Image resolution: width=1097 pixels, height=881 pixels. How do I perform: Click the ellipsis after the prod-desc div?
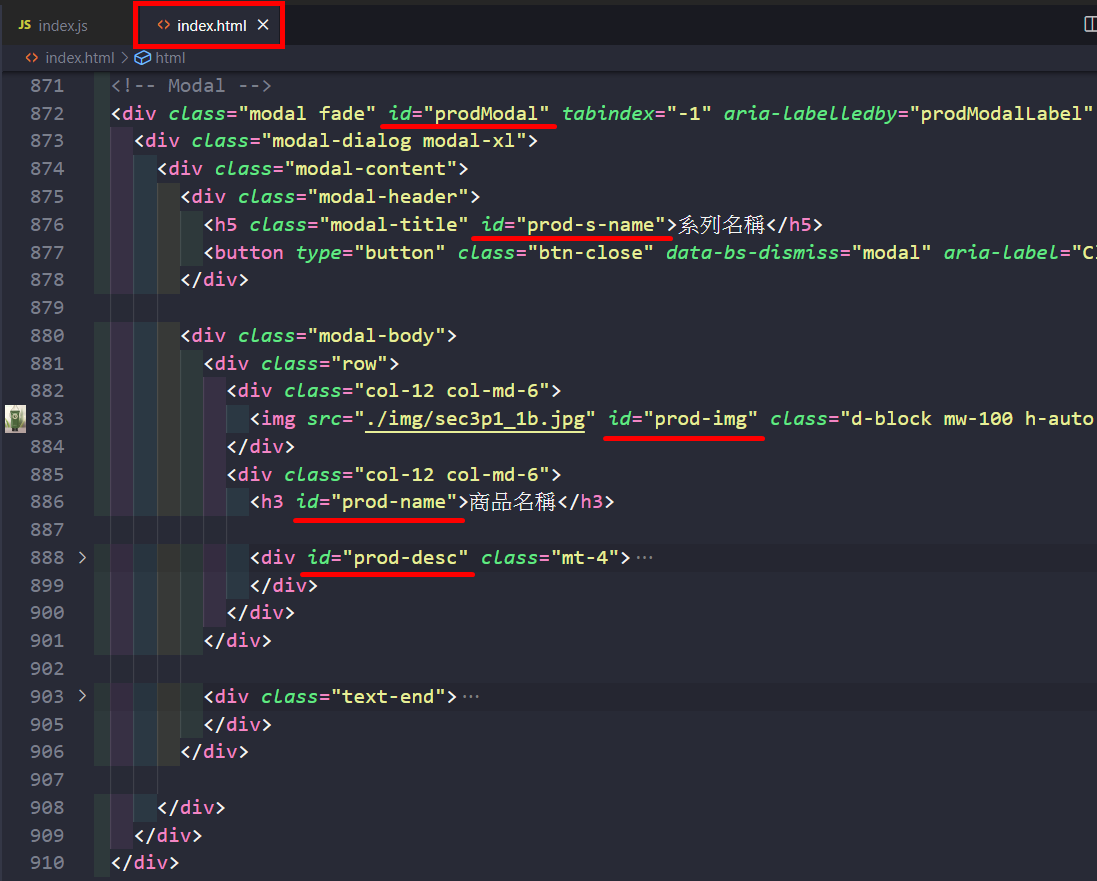click(644, 557)
